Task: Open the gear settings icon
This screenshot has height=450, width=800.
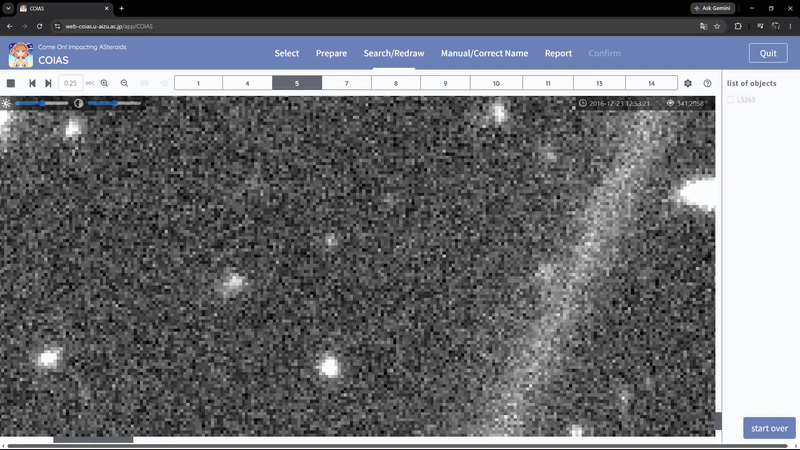Action: coord(688,83)
